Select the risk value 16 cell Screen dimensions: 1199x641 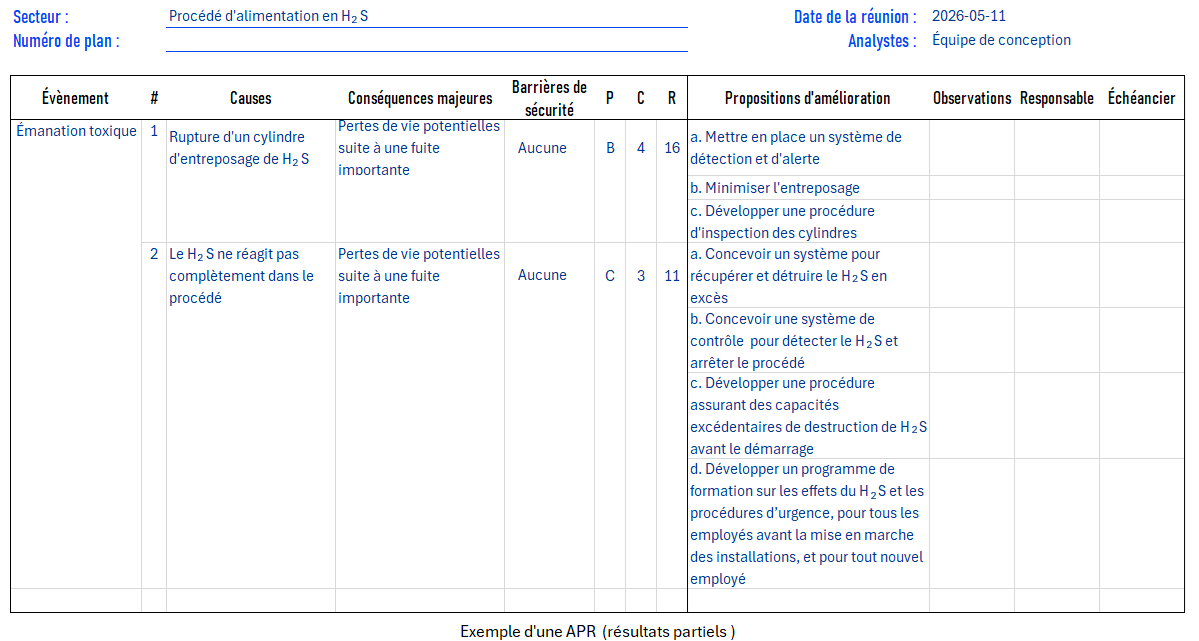(671, 148)
